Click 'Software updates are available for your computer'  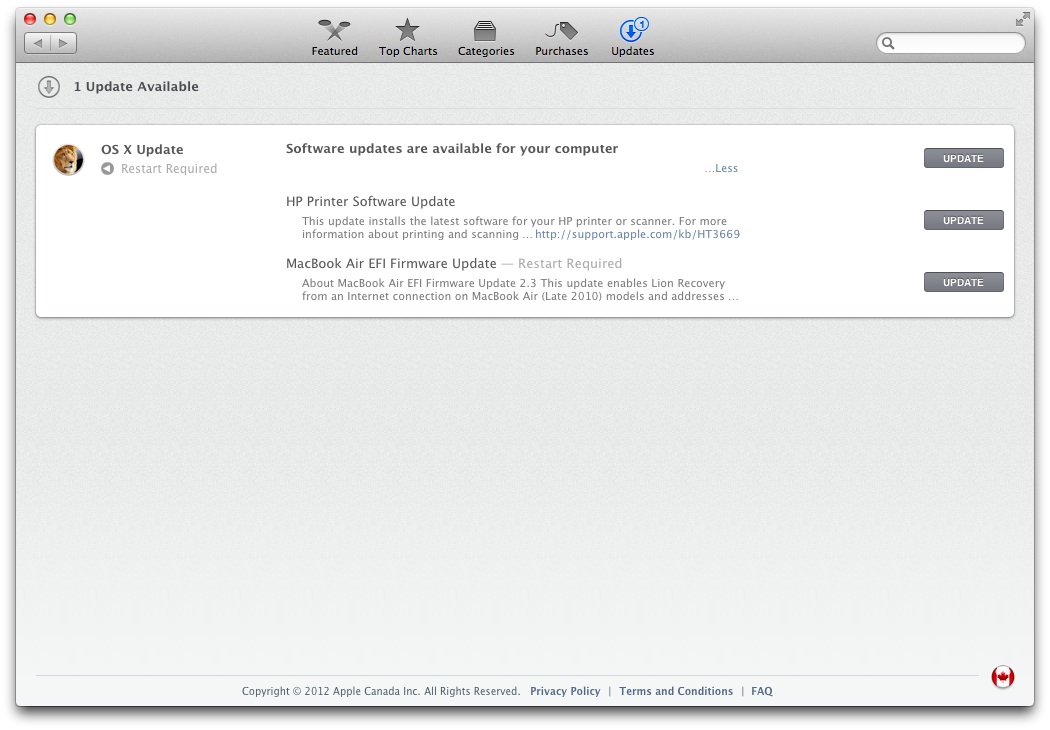tap(452, 149)
